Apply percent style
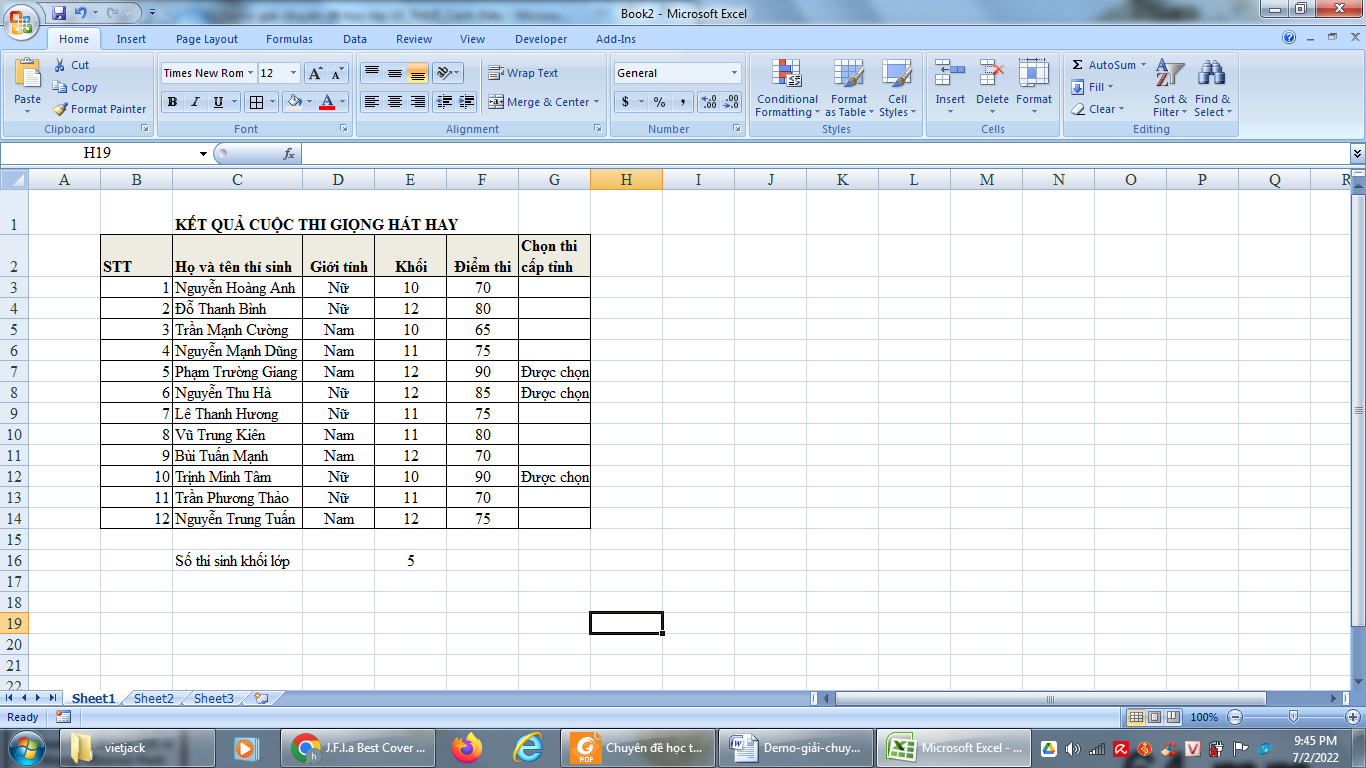Screen dimensions: 1366x768 tap(659, 102)
